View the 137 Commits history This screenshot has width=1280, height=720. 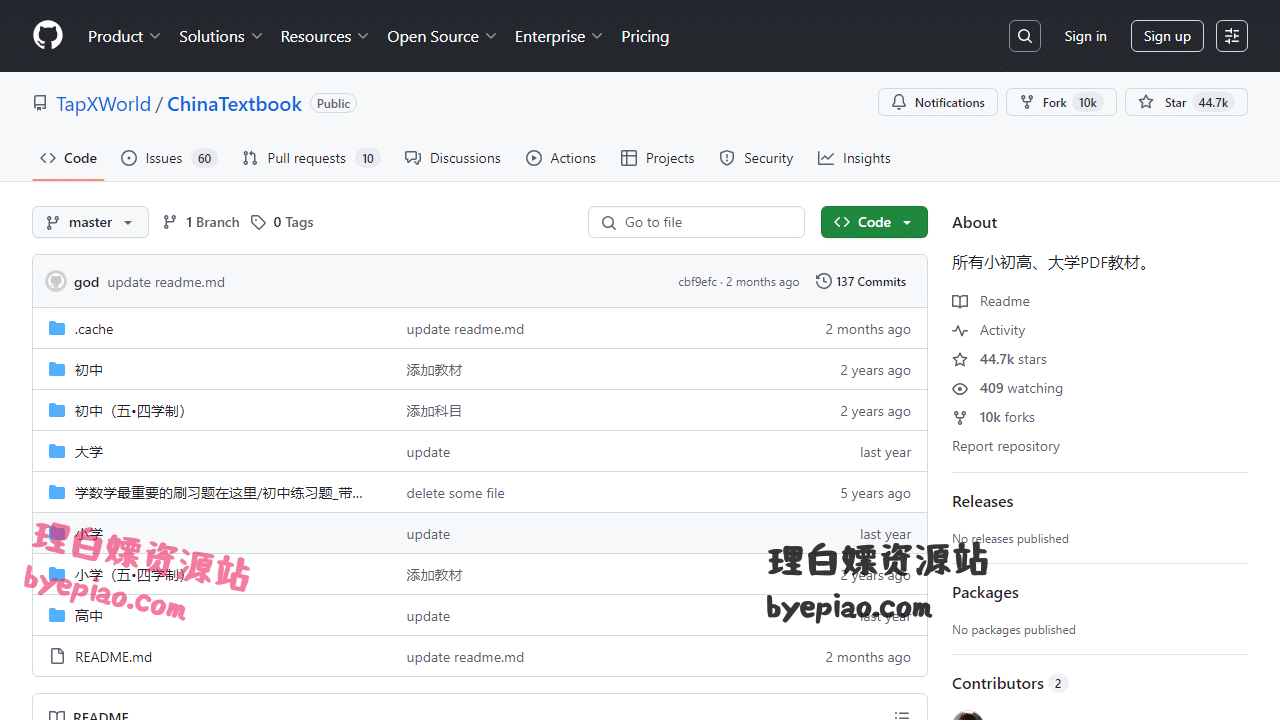(x=861, y=282)
